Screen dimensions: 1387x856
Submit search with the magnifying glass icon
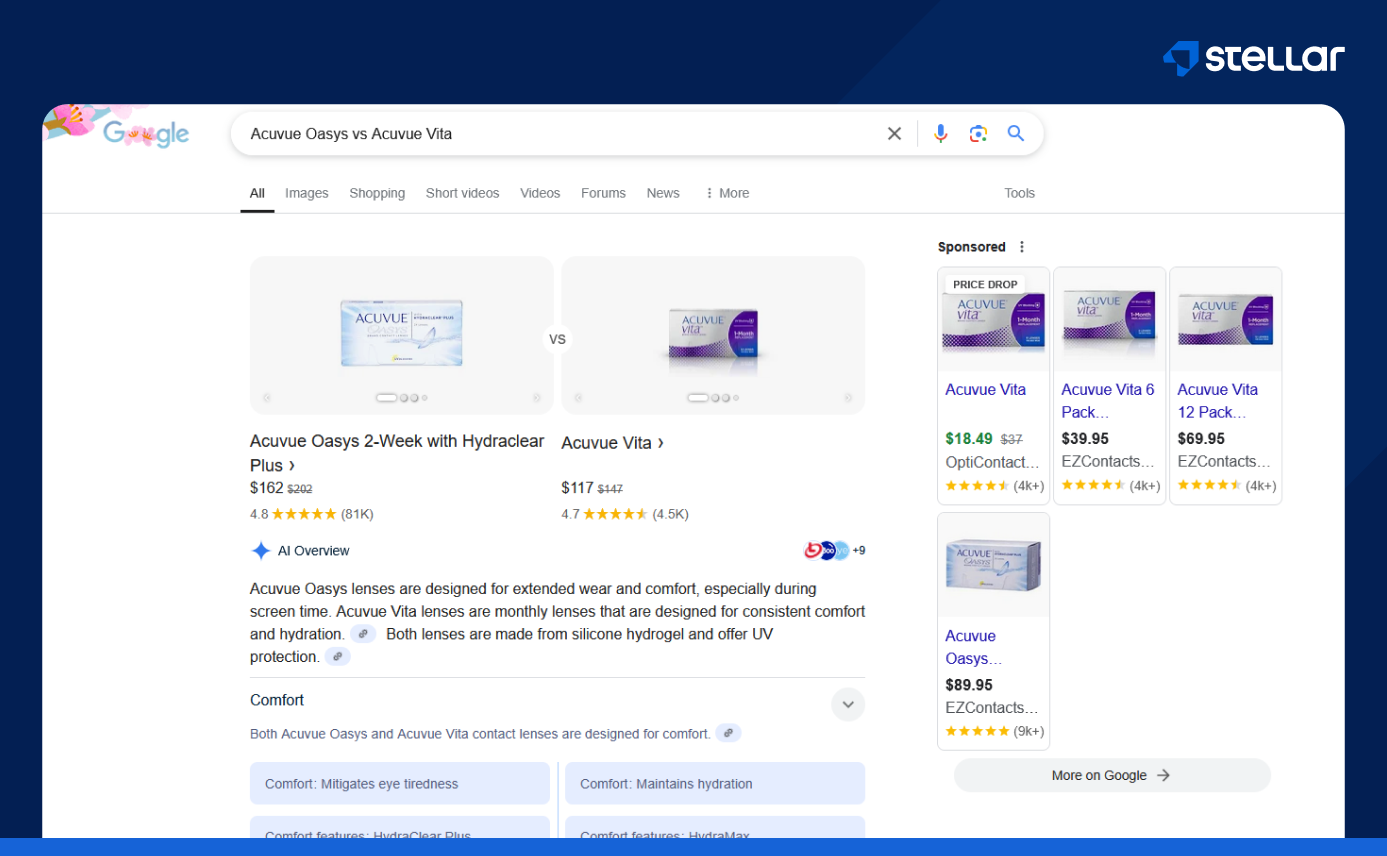1016,134
